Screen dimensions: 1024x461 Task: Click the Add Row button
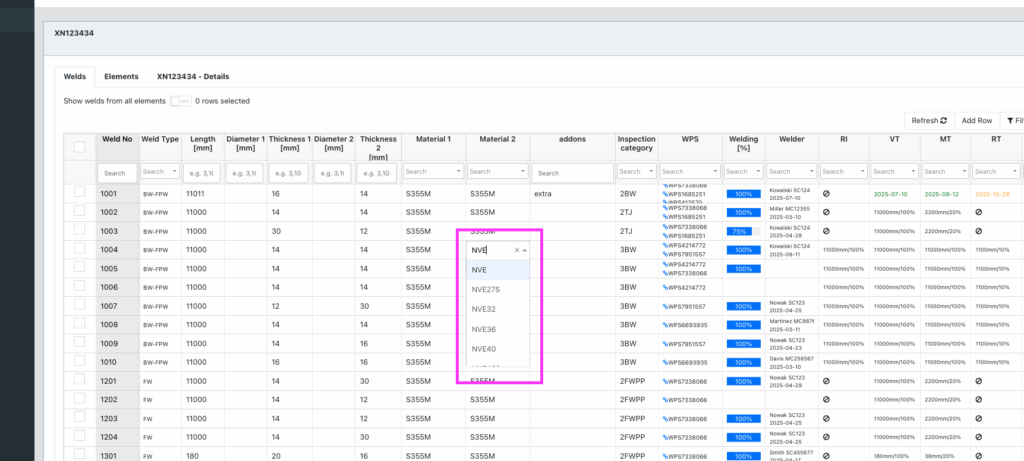976,120
